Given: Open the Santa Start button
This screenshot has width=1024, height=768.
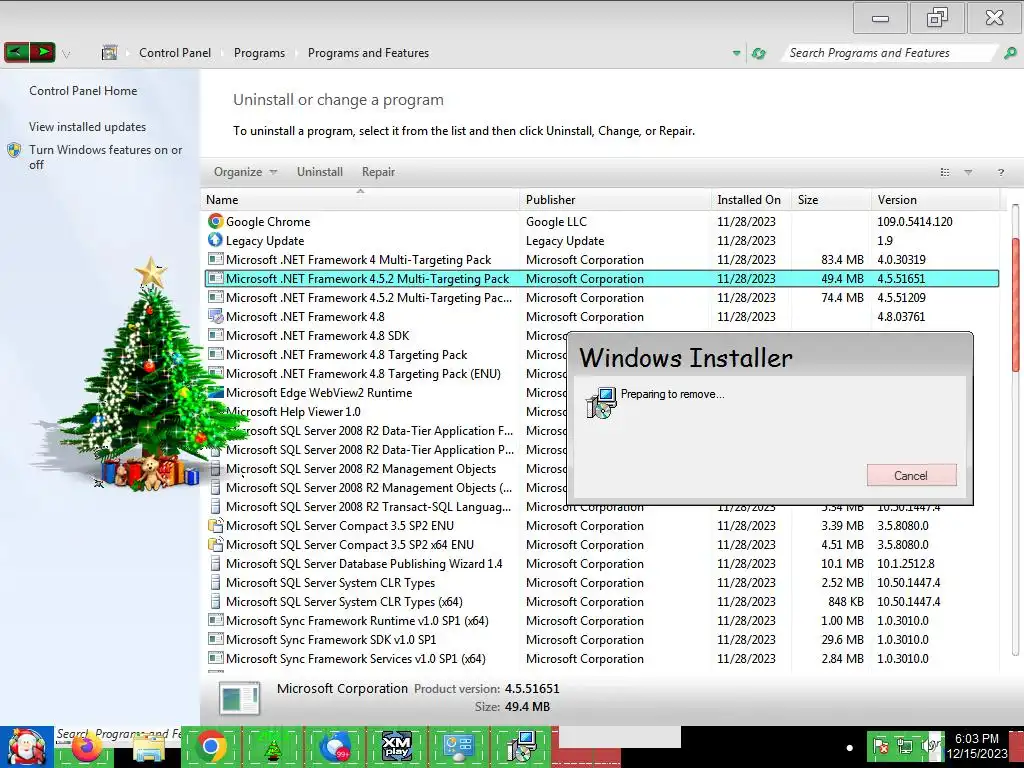Looking at the screenshot, I should point(26,747).
